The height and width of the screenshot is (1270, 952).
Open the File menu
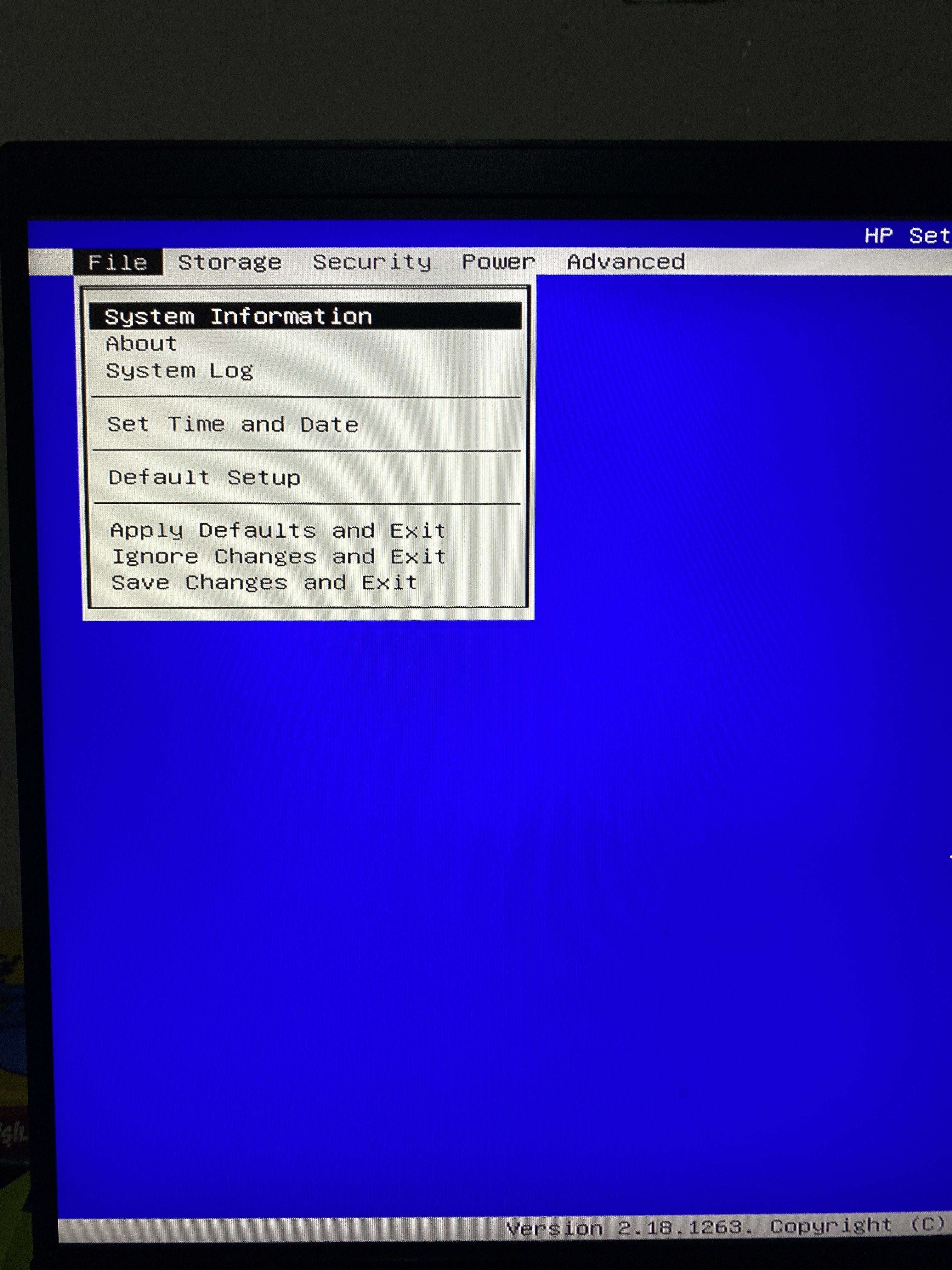[118, 262]
